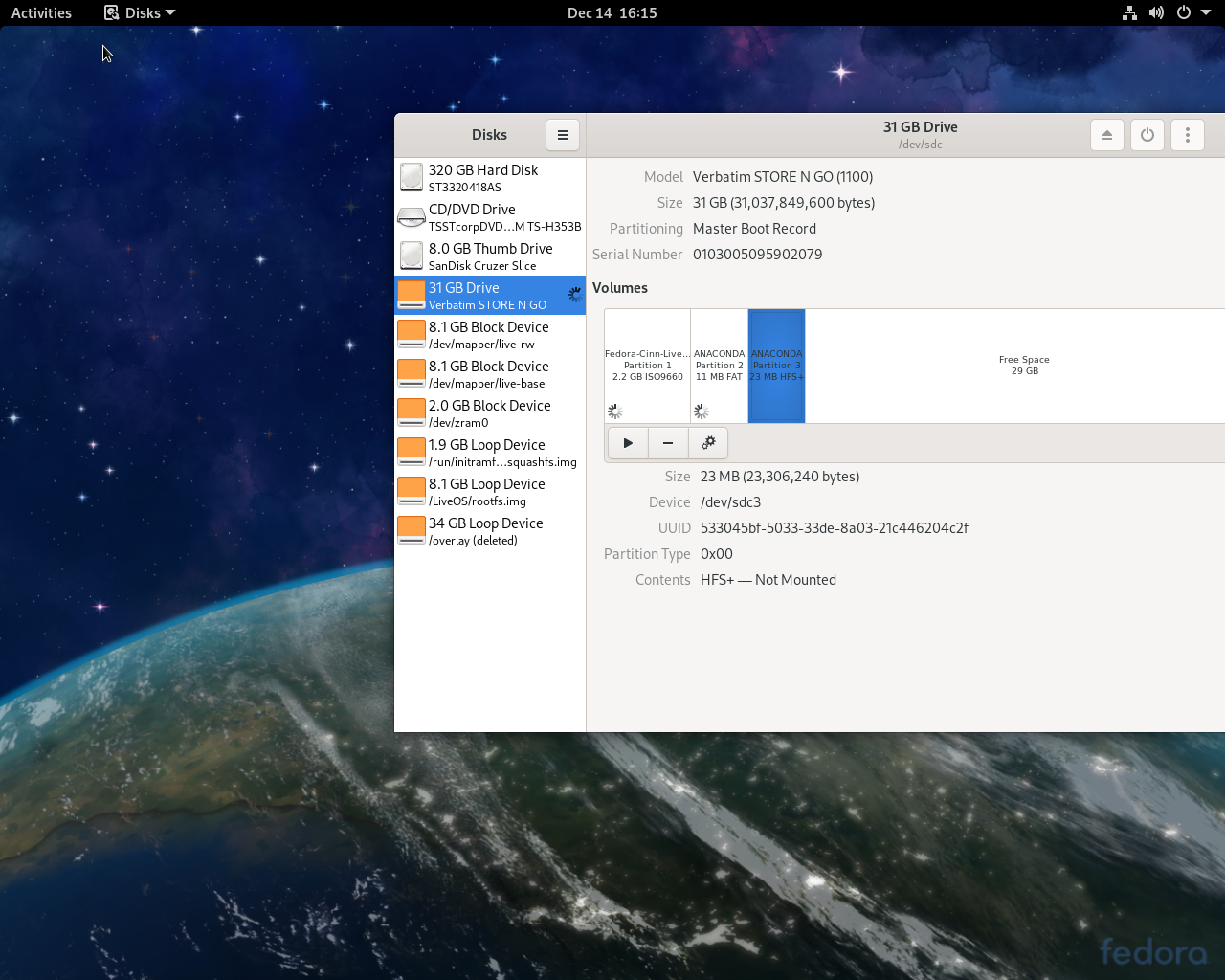Open additional partition options gears button
Screen dimensions: 1225x980
708,443
